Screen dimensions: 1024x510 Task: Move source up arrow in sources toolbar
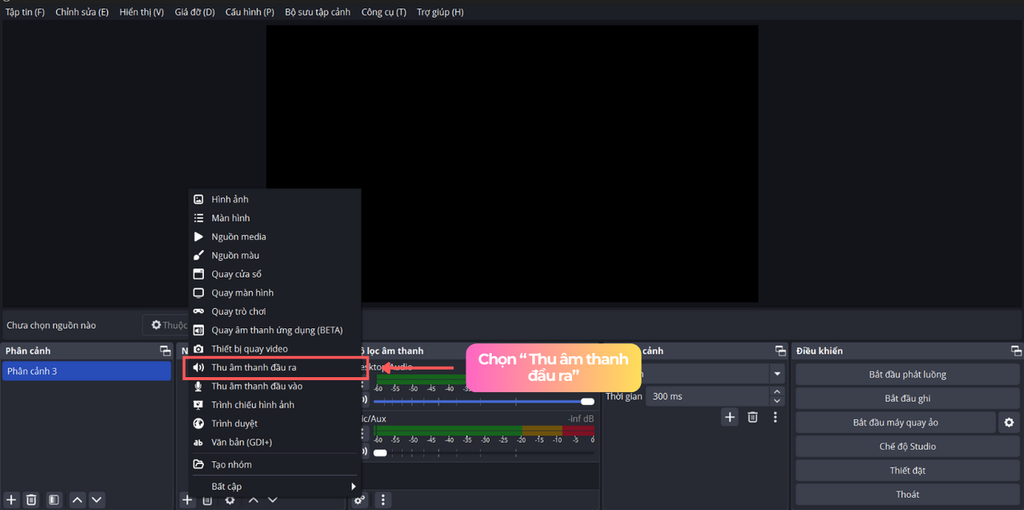(253, 500)
